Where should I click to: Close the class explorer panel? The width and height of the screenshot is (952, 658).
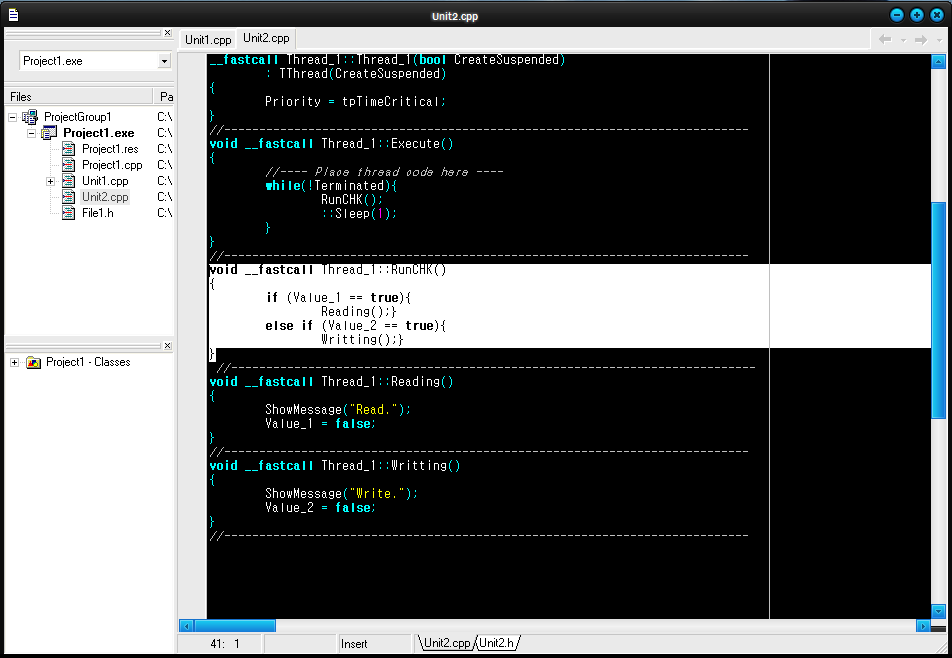(x=167, y=346)
